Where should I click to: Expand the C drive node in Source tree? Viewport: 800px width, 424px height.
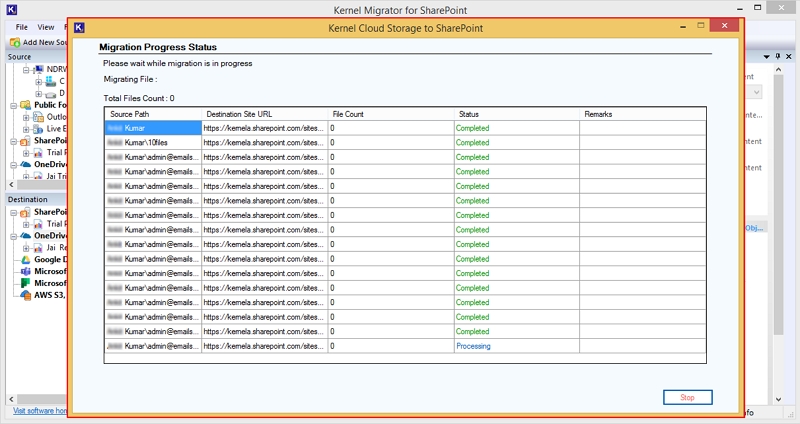[38, 81]
